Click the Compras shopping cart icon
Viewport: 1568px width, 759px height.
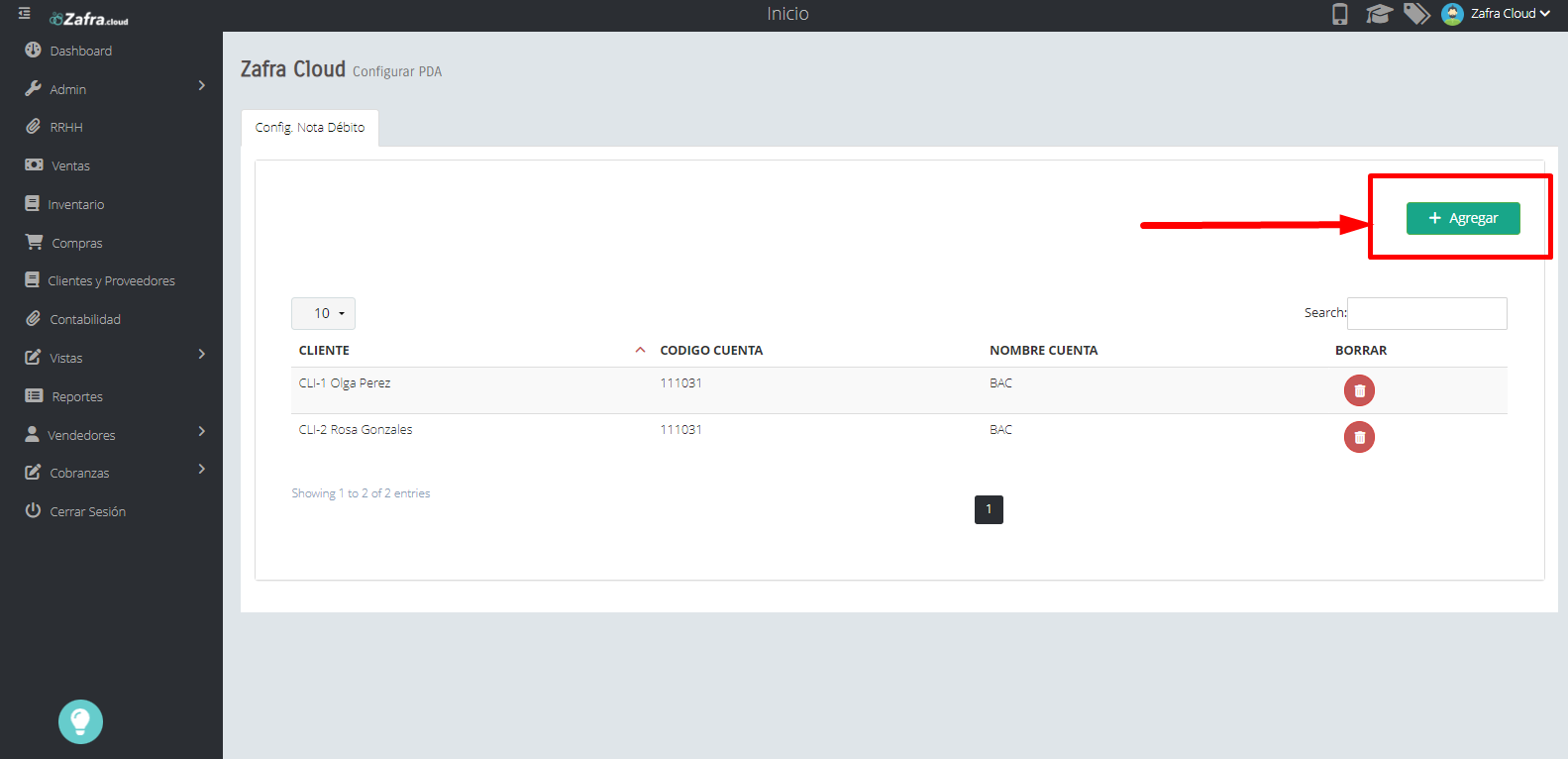coord(34,242)
